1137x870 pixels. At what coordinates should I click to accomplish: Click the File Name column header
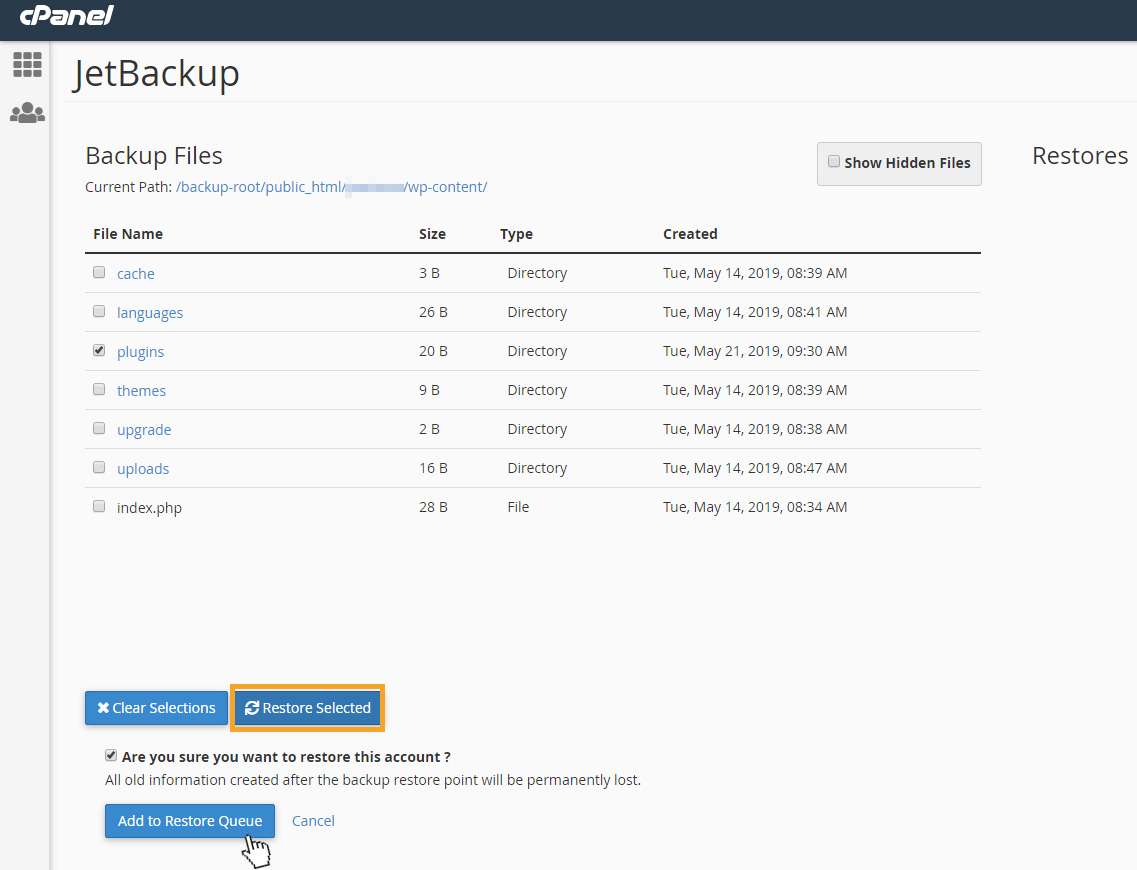click(x=128, y=234)
